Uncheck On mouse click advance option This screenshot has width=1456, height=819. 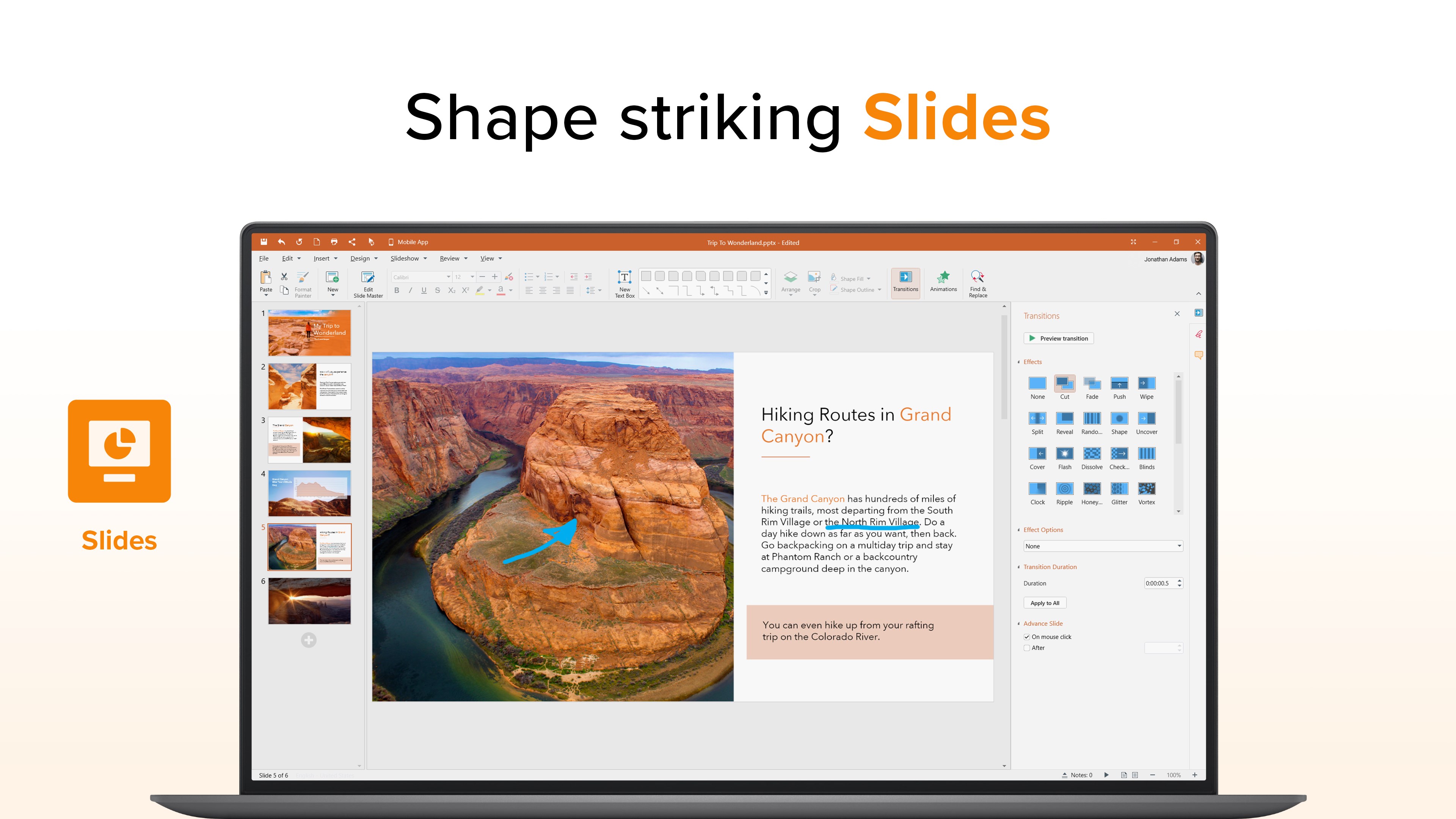[1027, 637]
